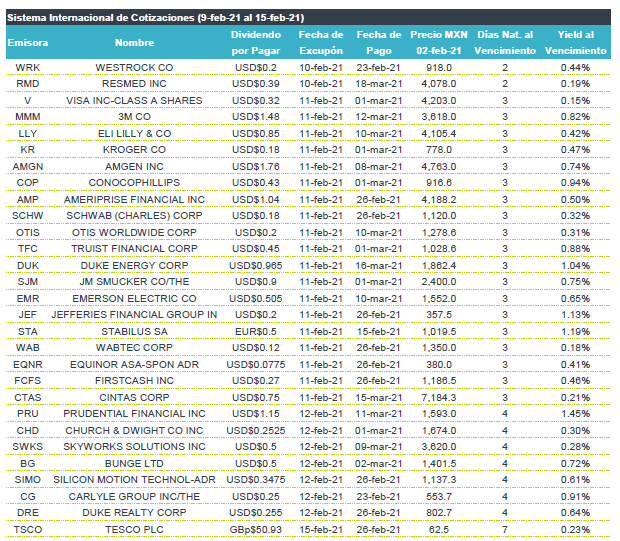Click the dividend USD$0.0775 cell
The height and width of the screenshot is (541, 620).
click(x=256, y=365)
